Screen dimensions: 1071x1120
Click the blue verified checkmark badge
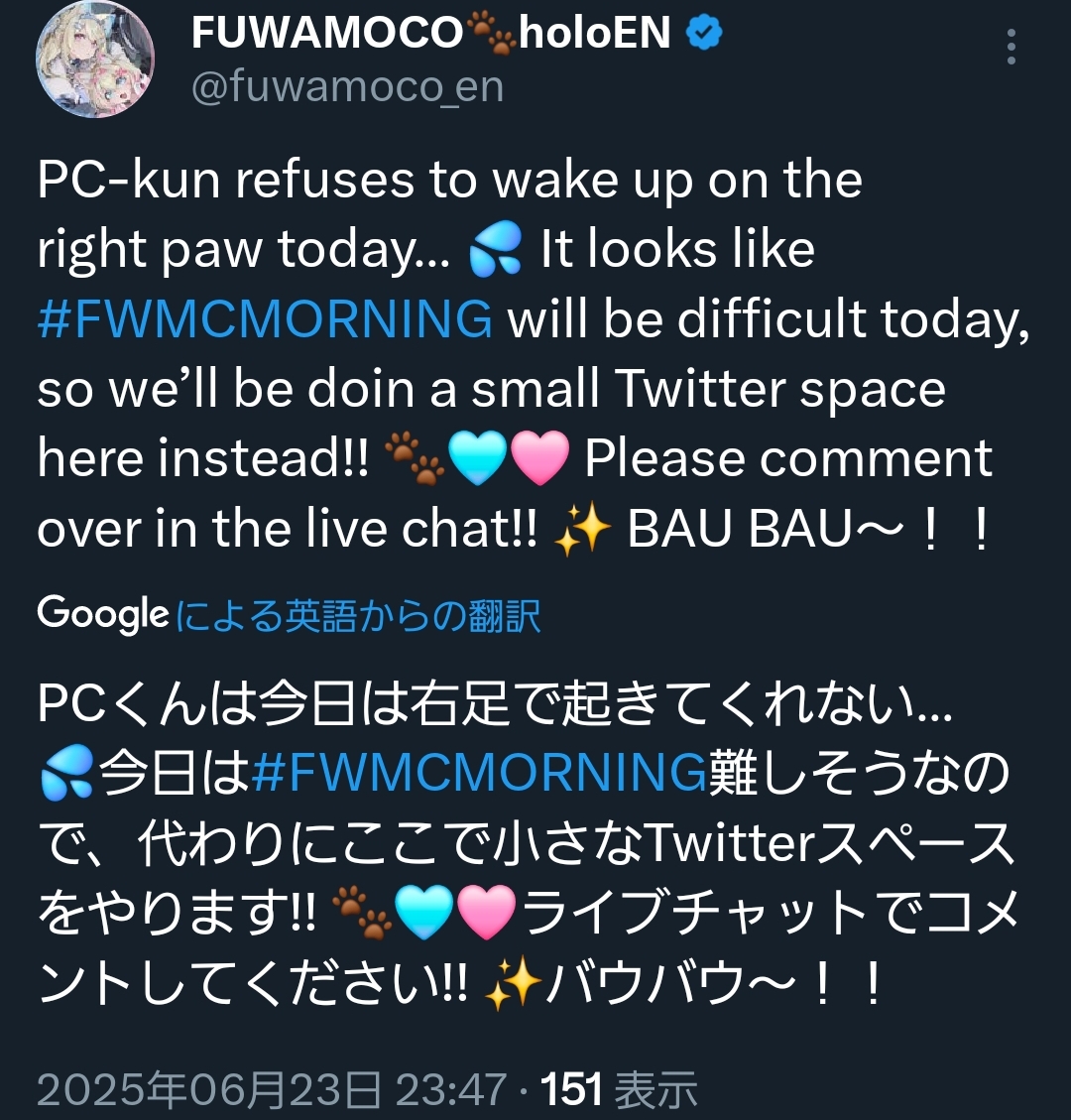(x=703, y=34)
